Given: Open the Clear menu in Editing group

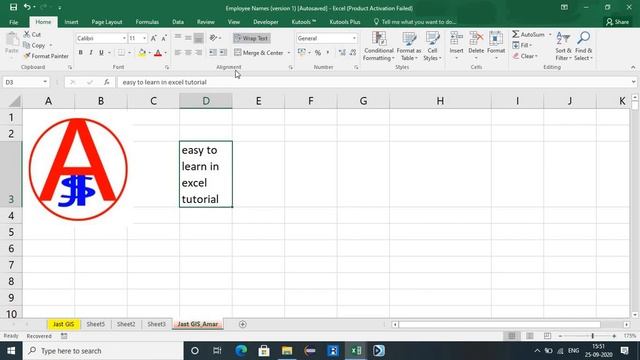Looking at the screenshot, I should click(x=525, y=56).
